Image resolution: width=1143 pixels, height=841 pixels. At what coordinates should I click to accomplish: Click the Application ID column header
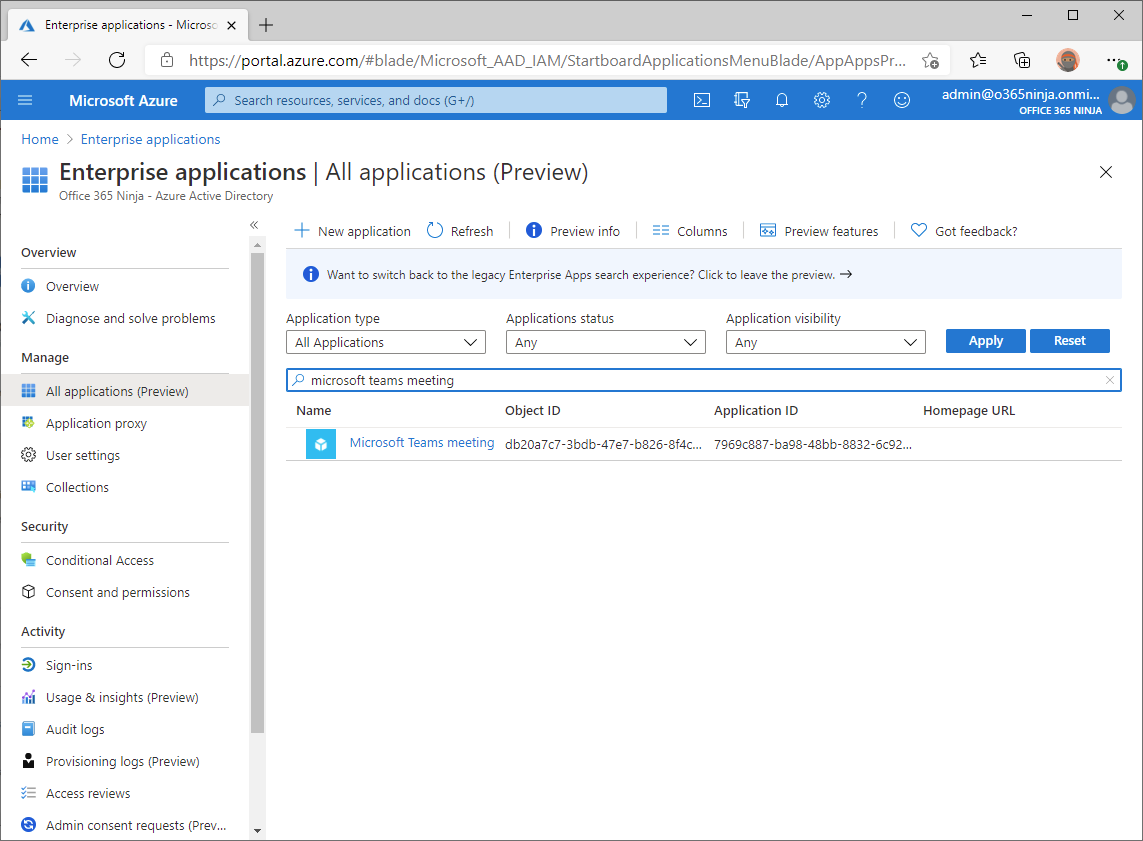pos(756,410)
